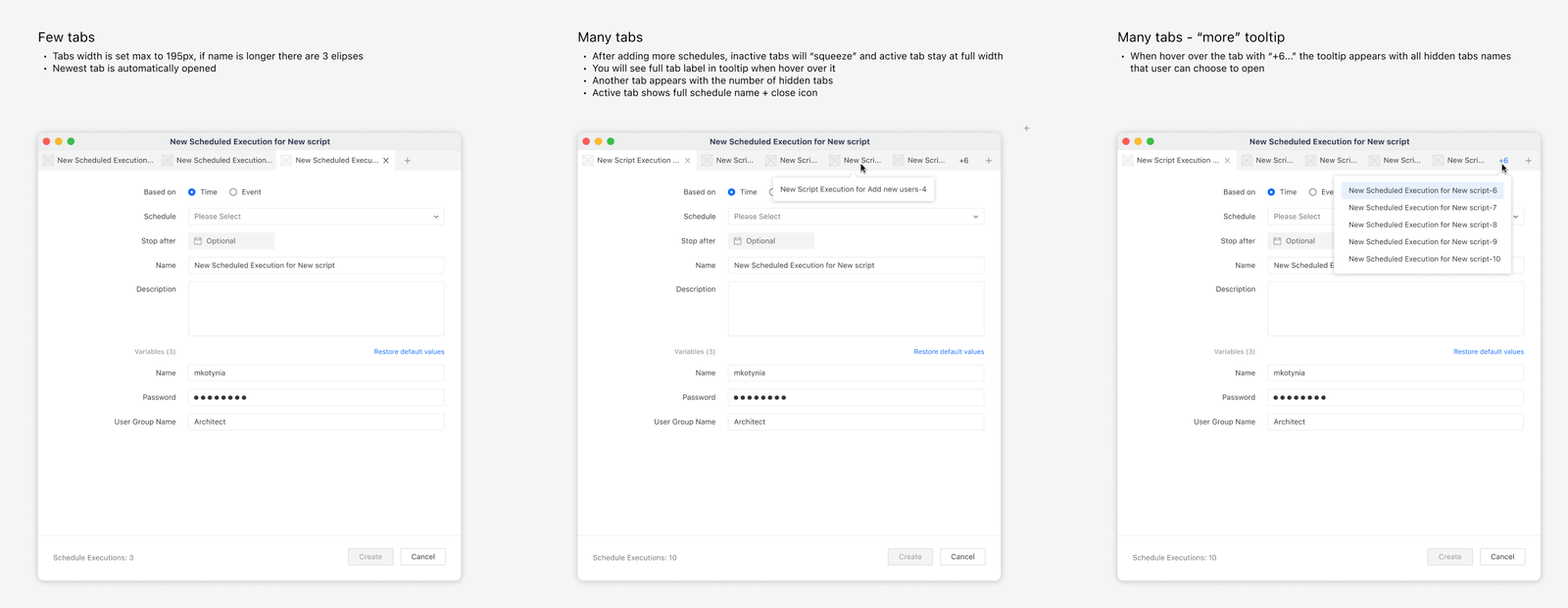Click Cancel in the more tooltip window
The image size is (1568, 608).
[1503, 557]
